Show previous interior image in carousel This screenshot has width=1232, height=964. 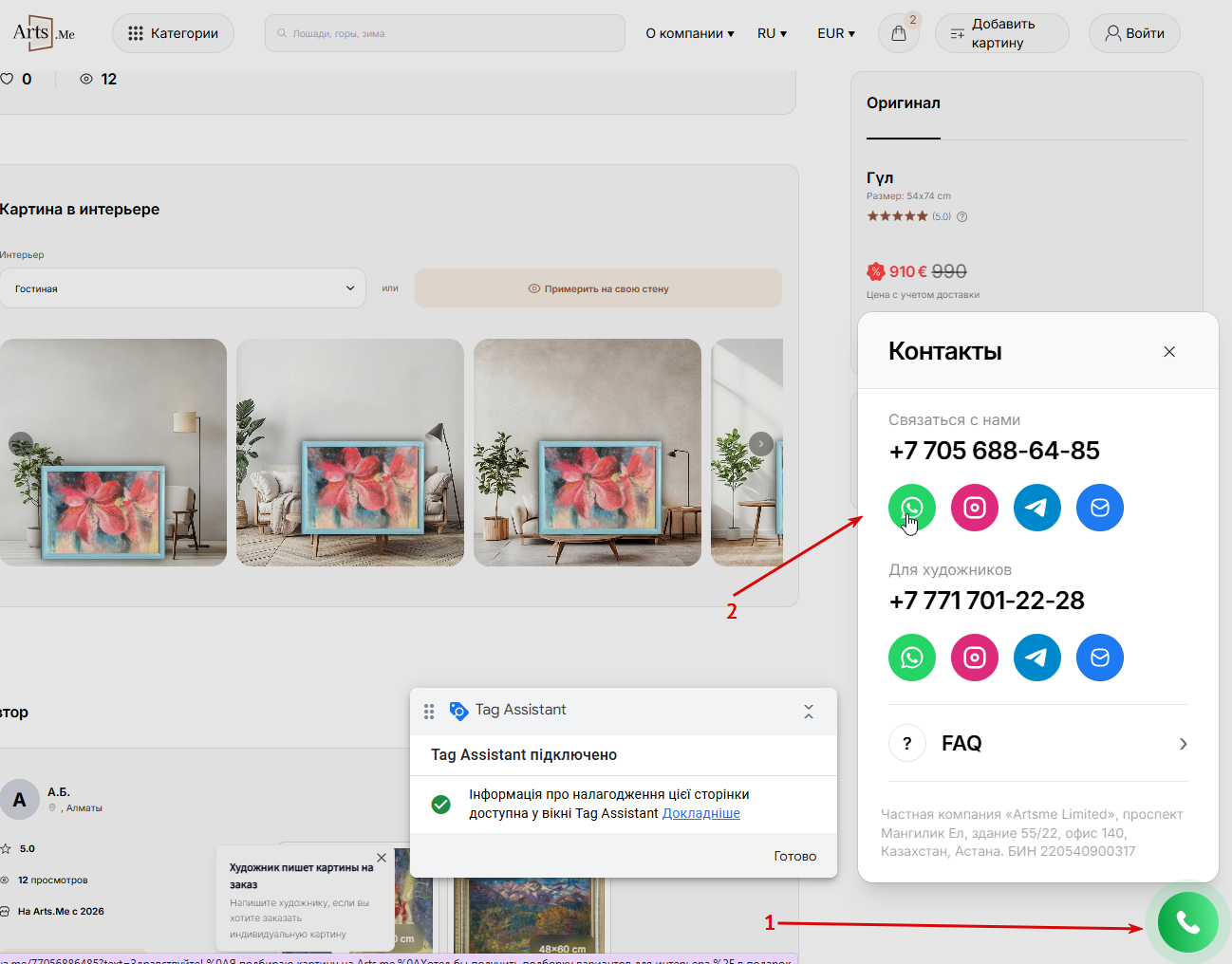point(21,444)
